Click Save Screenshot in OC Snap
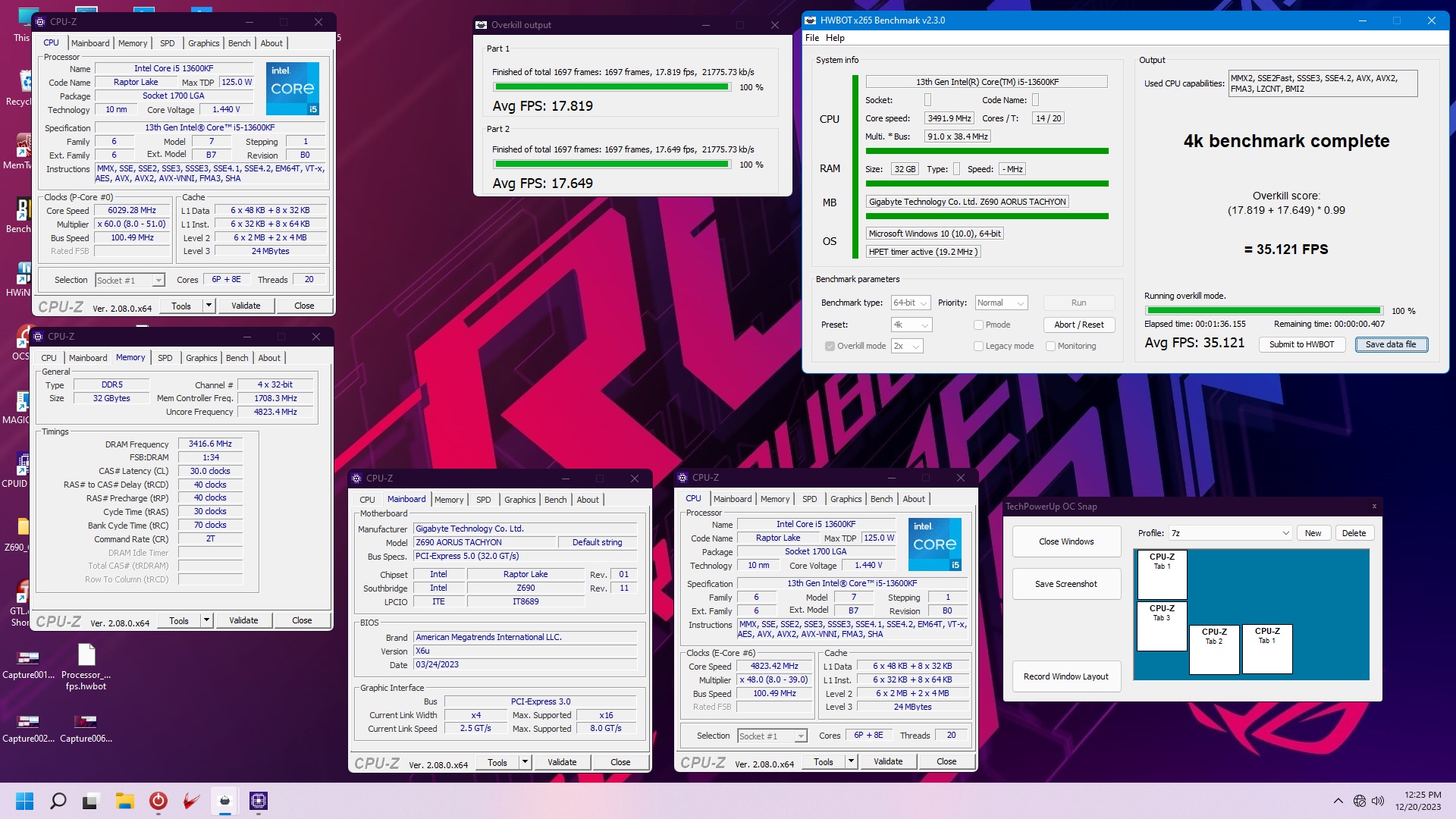1456x819 pixels. point(1066,584)
